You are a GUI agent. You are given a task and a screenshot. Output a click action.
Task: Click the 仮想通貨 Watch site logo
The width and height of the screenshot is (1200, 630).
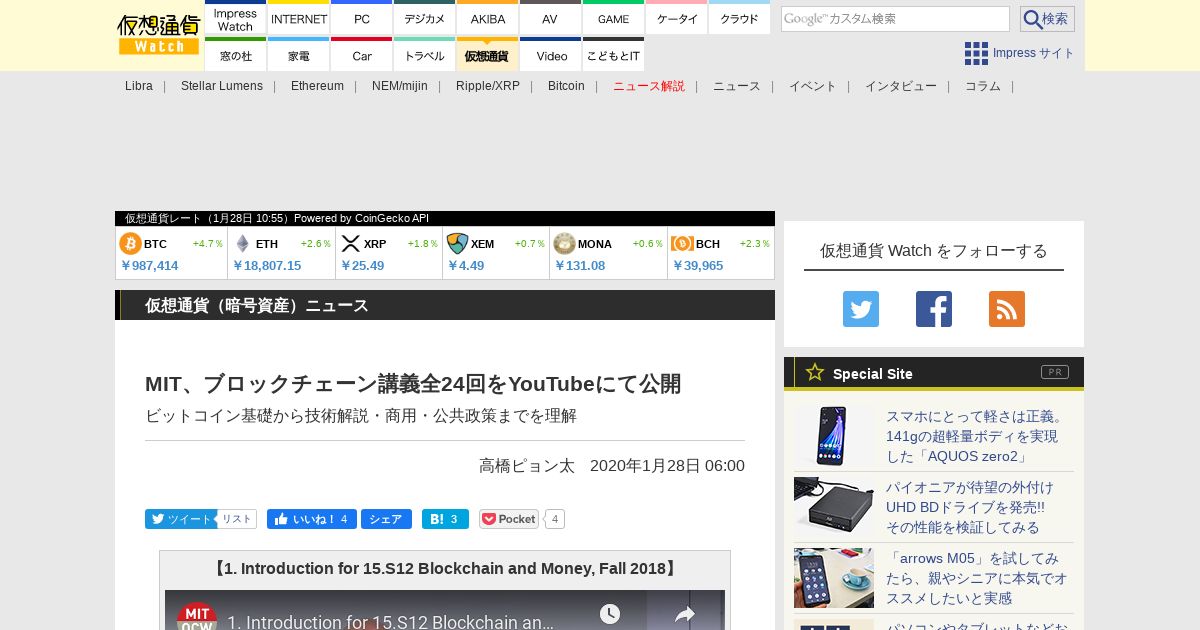click(x=159, y=35)
